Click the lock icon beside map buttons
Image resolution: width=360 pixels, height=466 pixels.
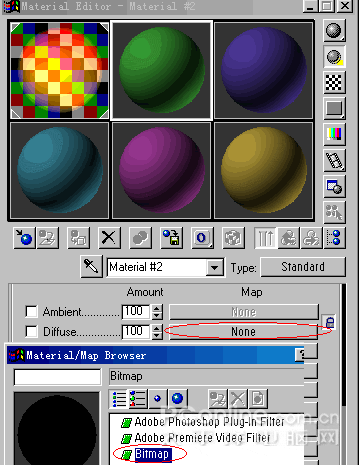[x=329, y=323]
